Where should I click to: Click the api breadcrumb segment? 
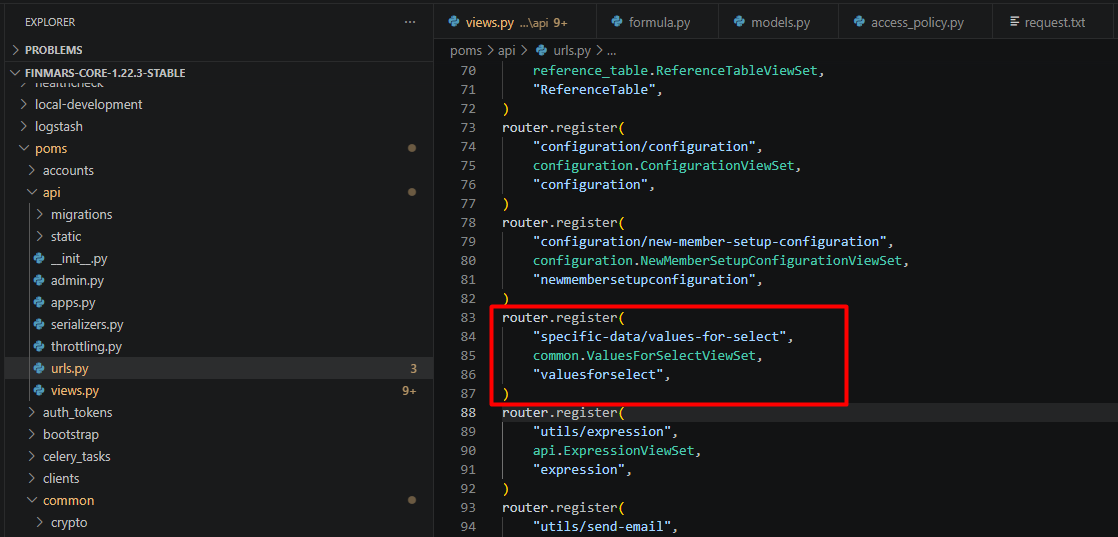509,50
